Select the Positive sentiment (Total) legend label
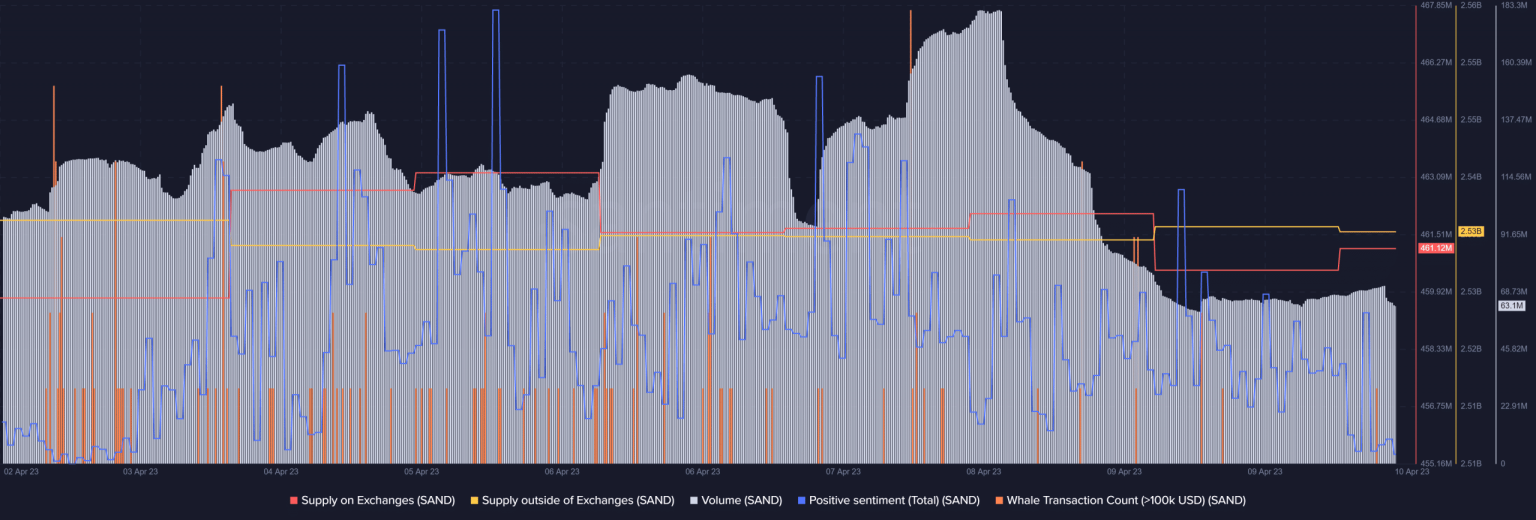 tap(894, 500)
